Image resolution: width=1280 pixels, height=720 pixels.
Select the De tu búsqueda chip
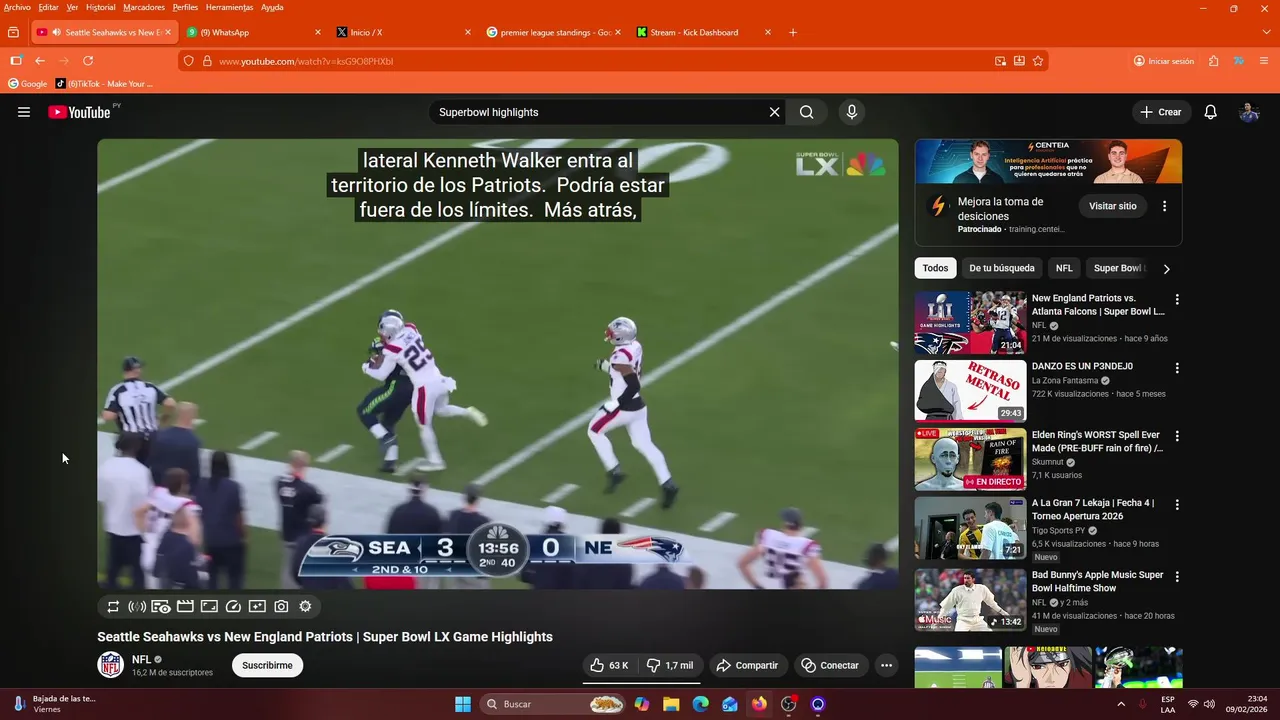click(x=1001, y=268)
